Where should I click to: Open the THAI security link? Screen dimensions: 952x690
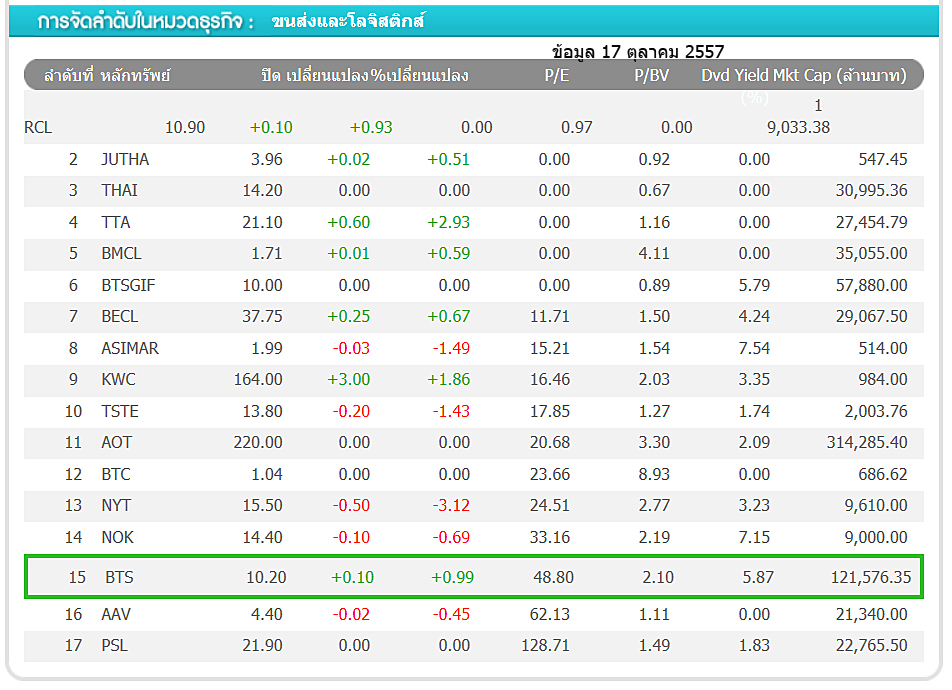coord(119,190)
